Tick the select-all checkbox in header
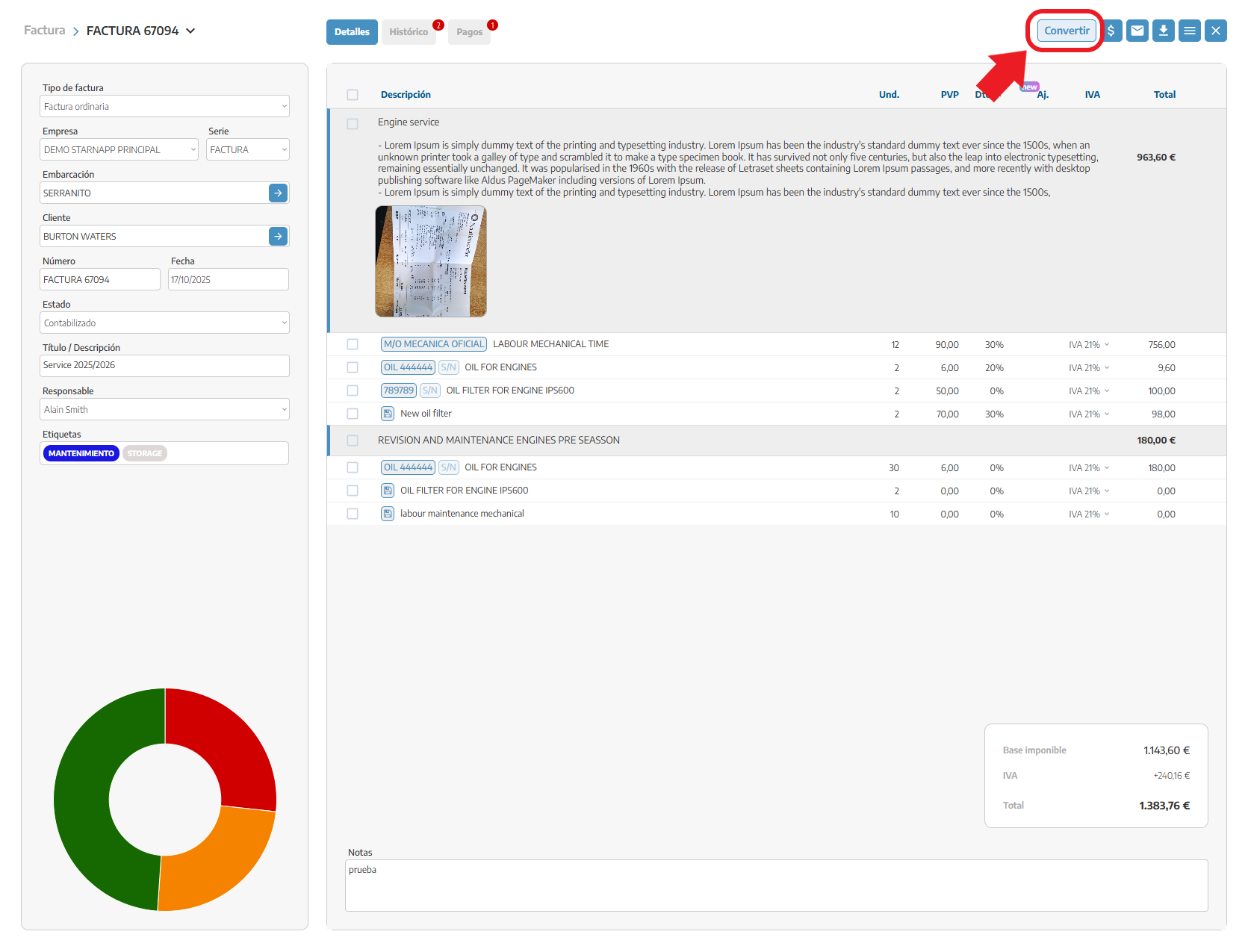The height and width of the screenshot is (952, 1248). (353, 95)
